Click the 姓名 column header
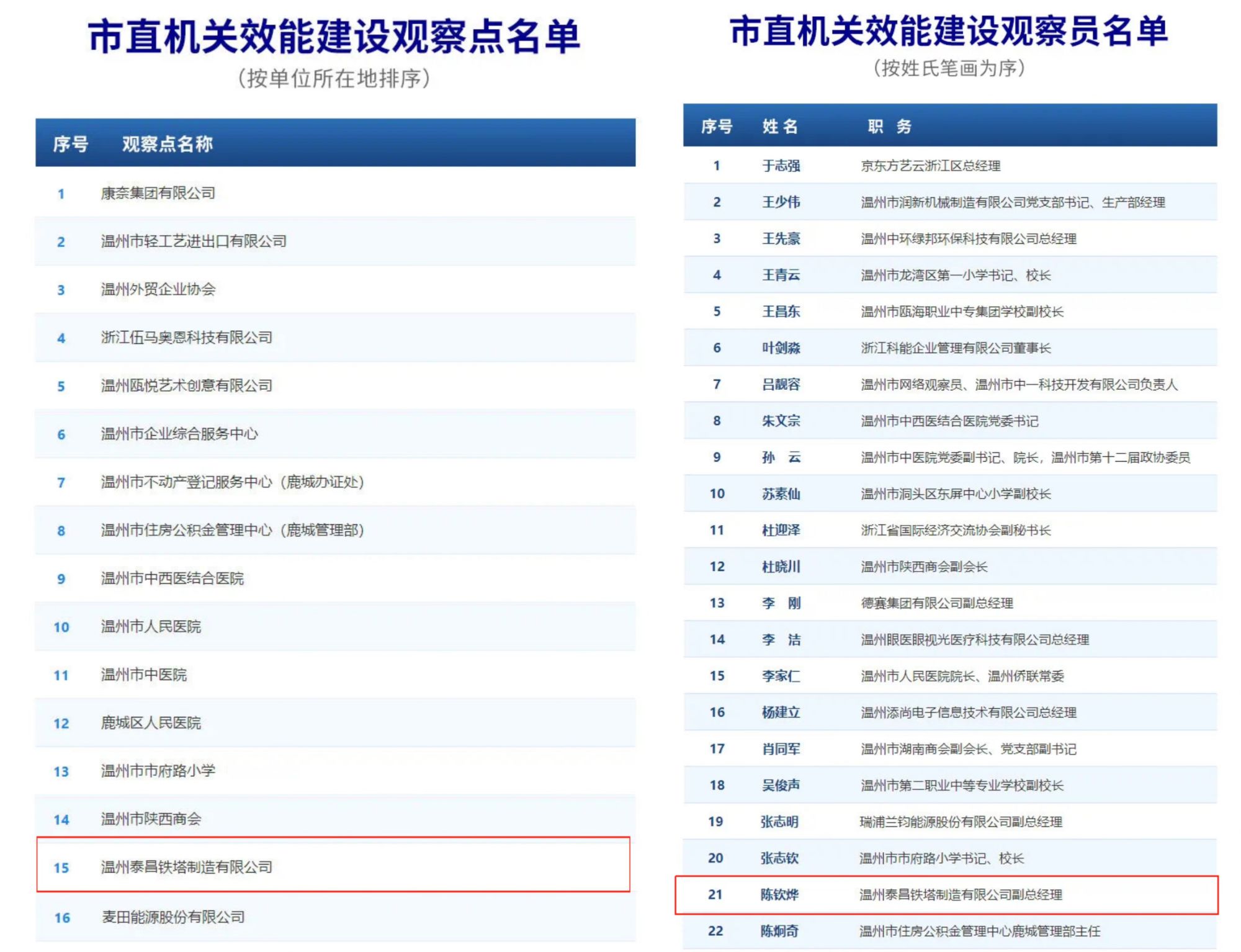Screen dimensions: 1241x952 pos(780,127)
